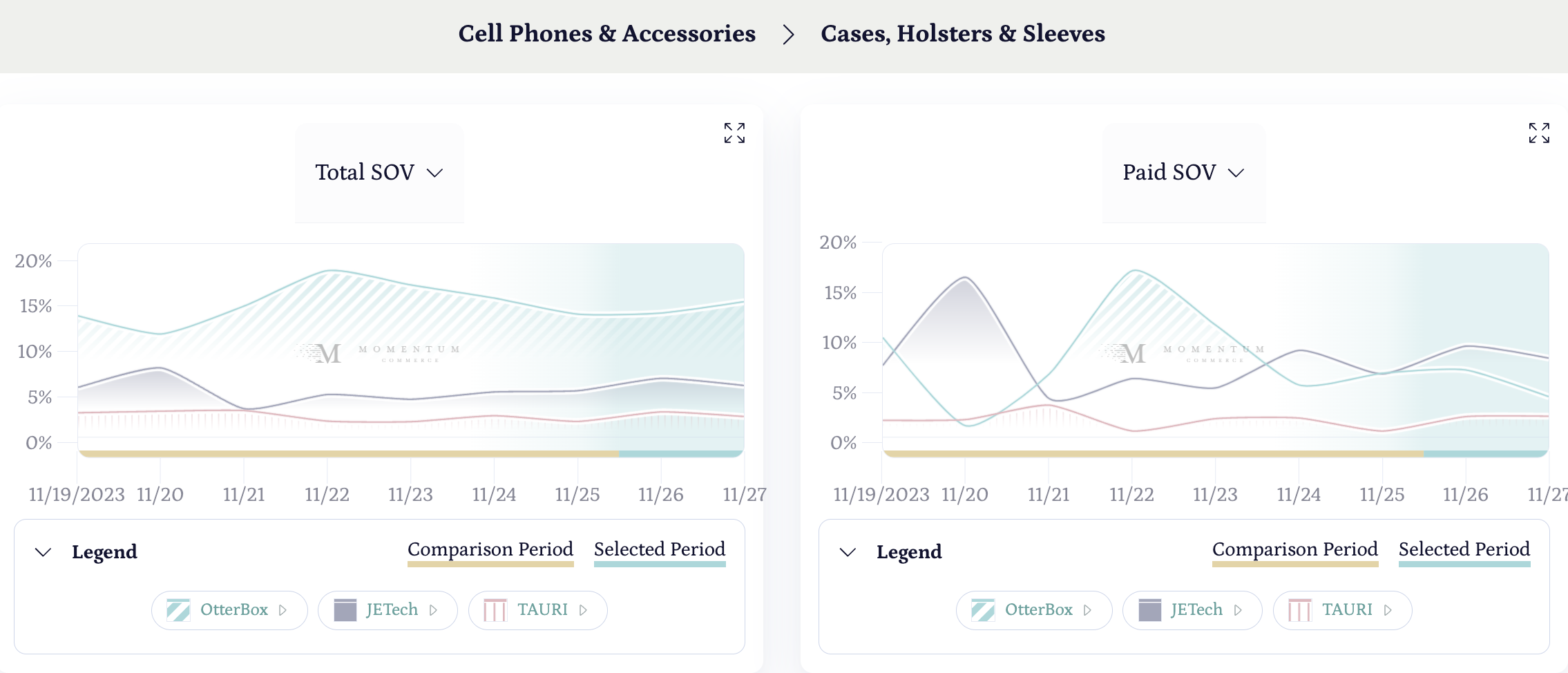Go to Cell Phones & Accessories category

tap(606, 34)
